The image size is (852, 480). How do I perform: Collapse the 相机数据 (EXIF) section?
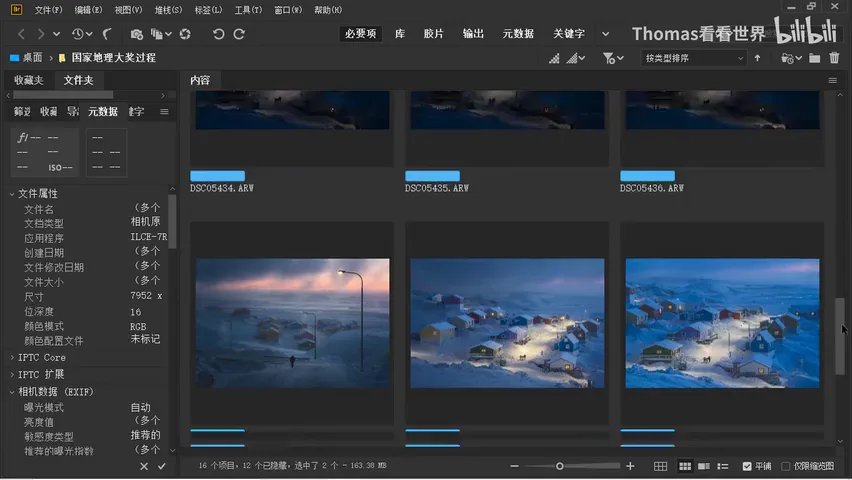pos(11,391)
